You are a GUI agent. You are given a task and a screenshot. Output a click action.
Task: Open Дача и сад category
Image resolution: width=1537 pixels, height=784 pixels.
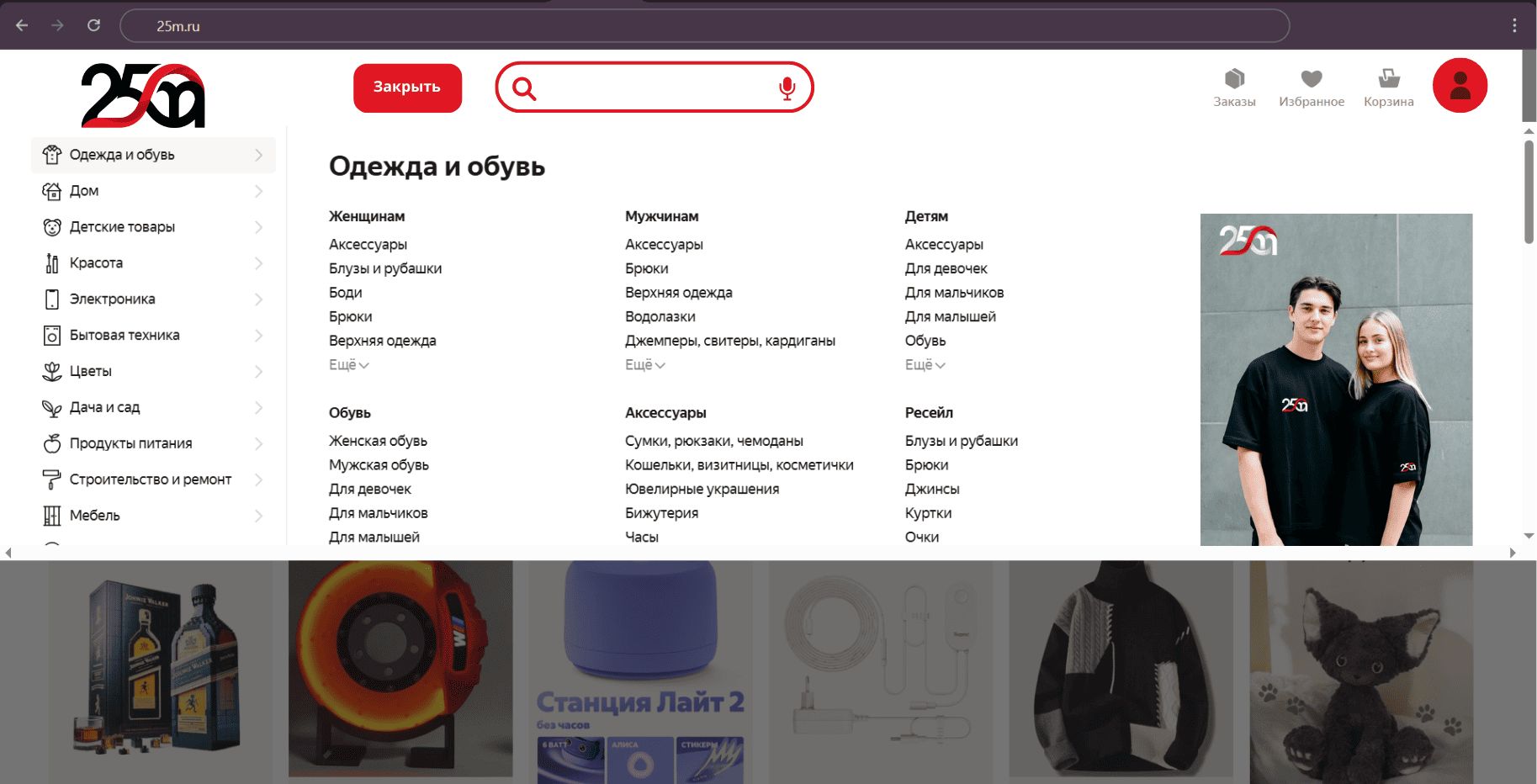[x=104, y=408]
